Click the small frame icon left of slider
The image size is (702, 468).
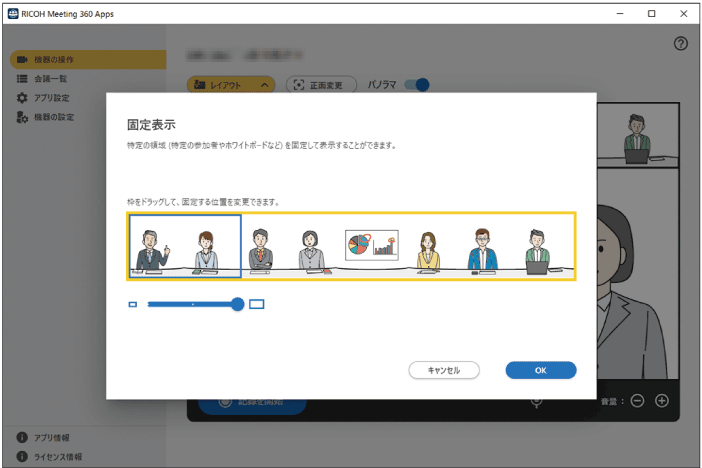point(133,305)
